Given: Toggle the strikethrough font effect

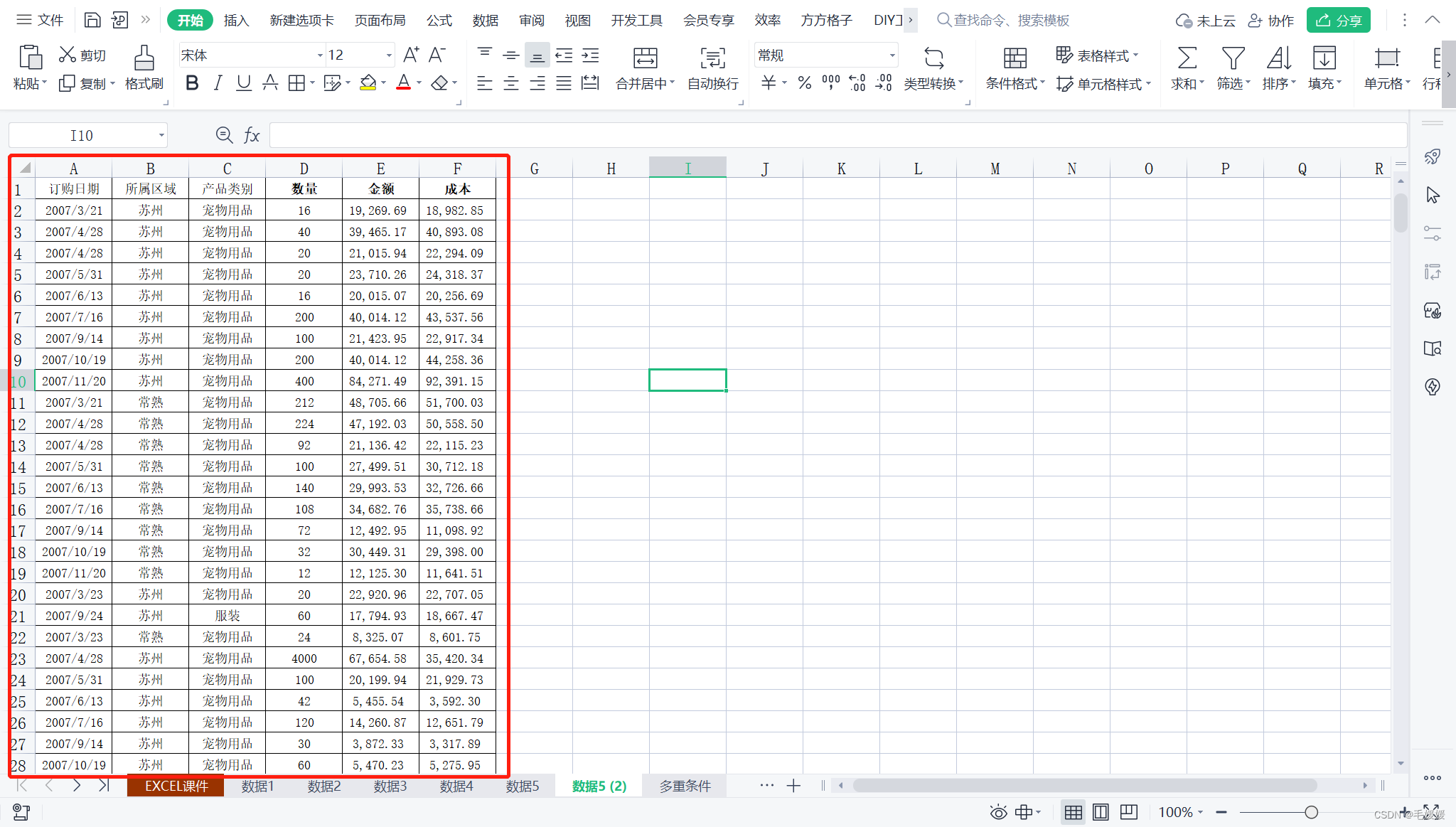Looking at the screenshot, I should click(270, 83).
